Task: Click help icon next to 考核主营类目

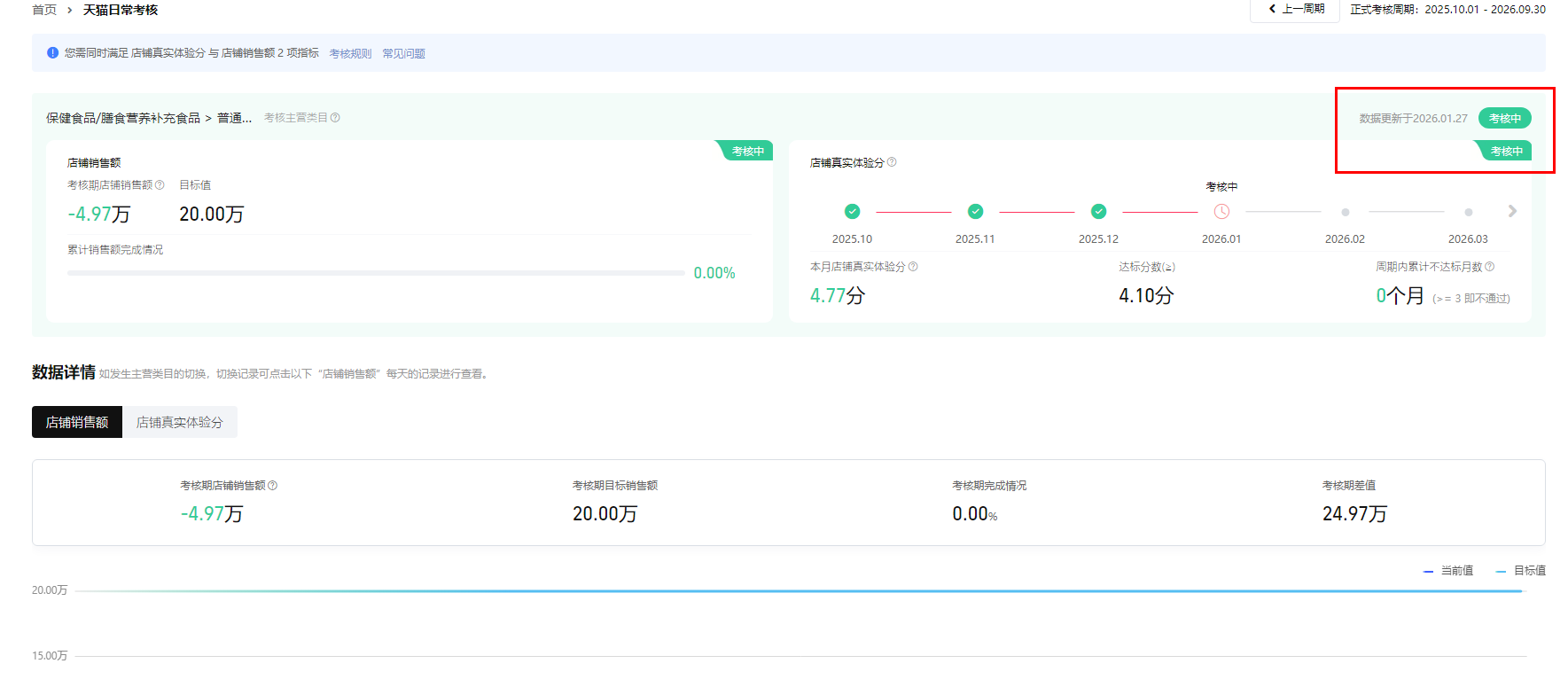Action: coord(335,118)
